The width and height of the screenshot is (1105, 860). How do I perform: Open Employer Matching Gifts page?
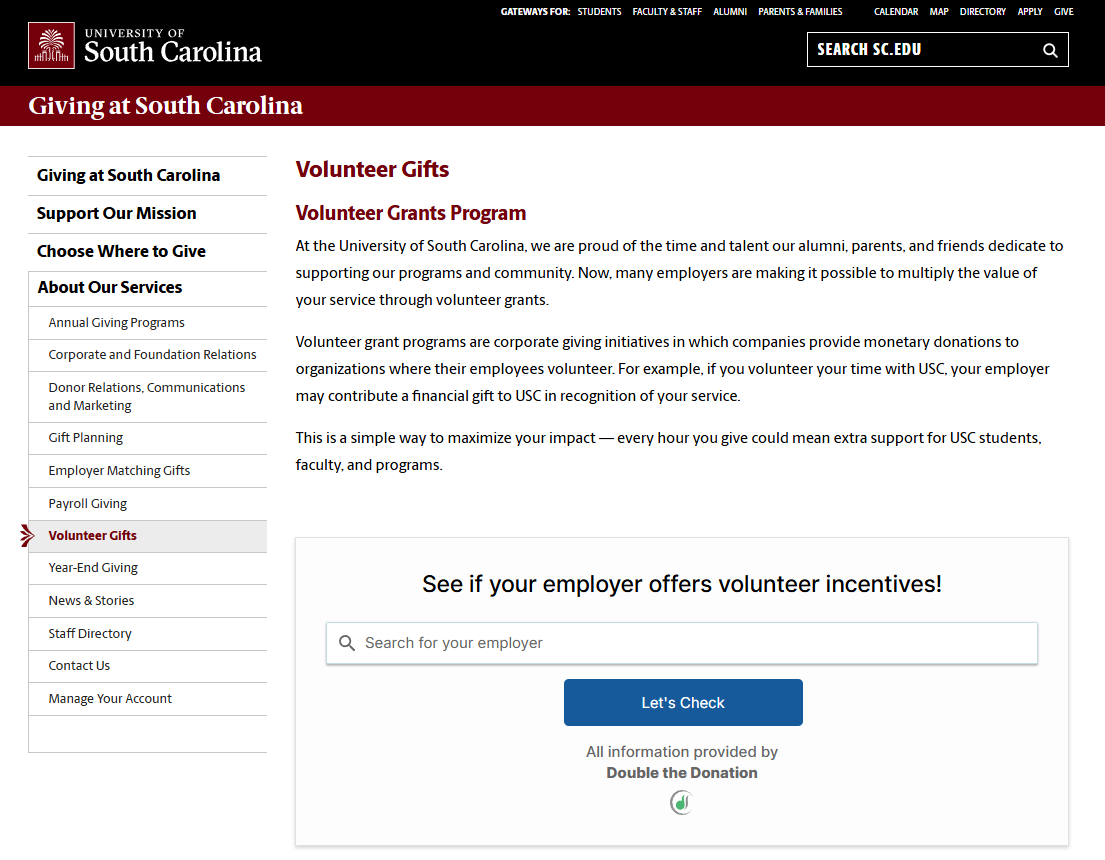tap(119, 471)
